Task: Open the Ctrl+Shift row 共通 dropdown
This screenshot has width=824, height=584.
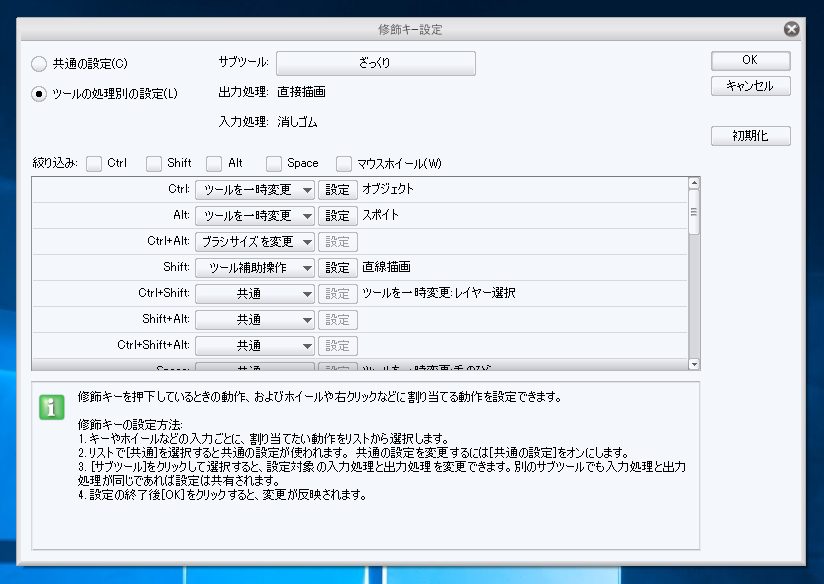Action: coord(255,294)
